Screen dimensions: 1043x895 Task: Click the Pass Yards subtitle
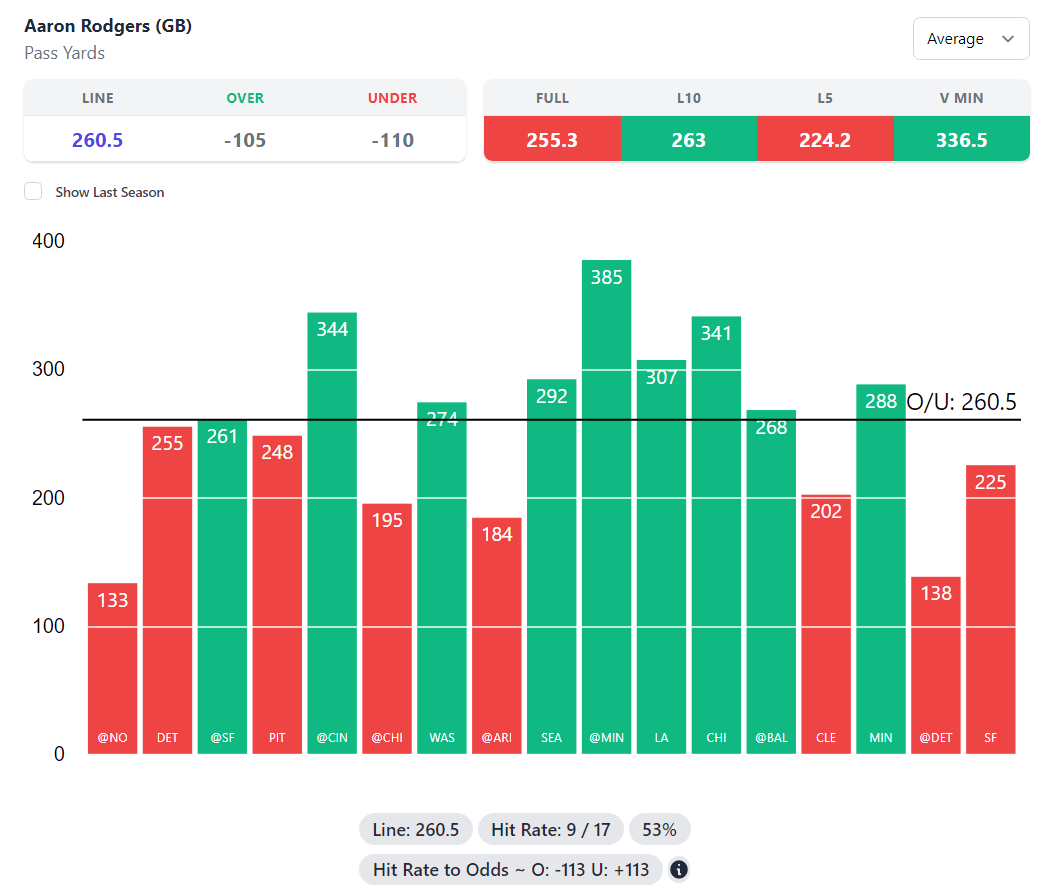click(x=65, y=53)
